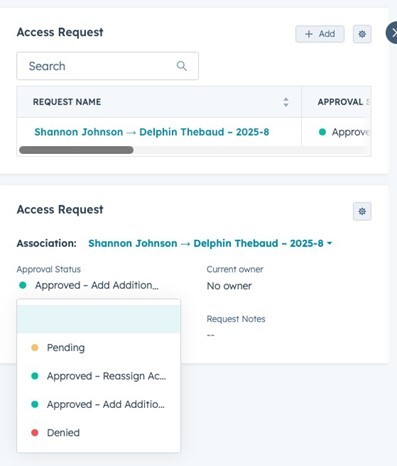Expand the Association record dropdown
Viewport: 397px width, 466px height.
210,243
